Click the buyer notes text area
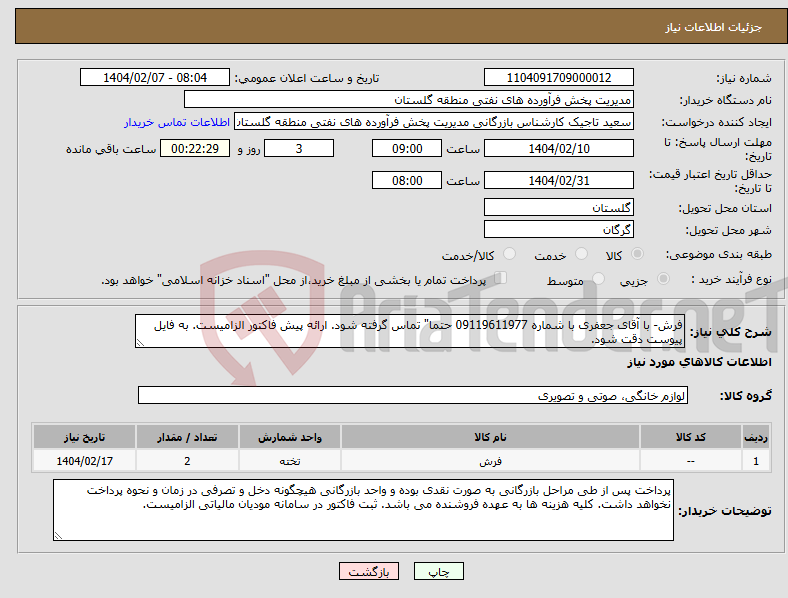This screenshot has height=598, width=788. point(363,510)
